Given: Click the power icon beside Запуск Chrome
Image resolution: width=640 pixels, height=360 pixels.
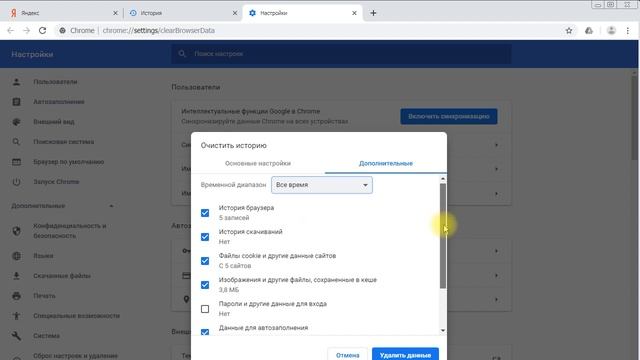Looking at the screenshot, I should tap(16, 182).
